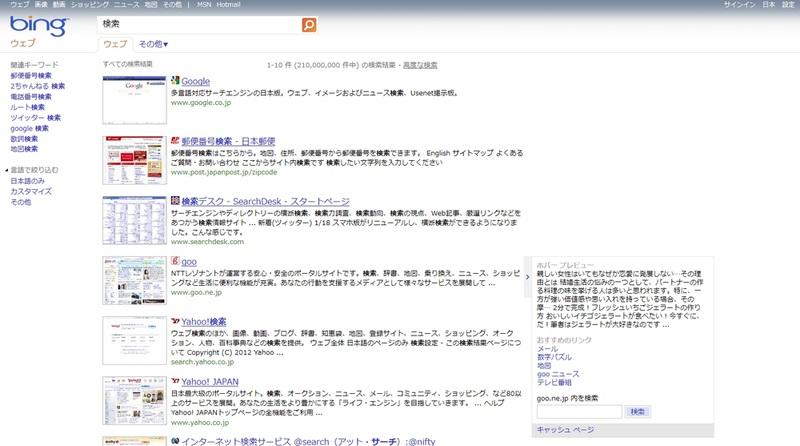Click the www.google.co.jp URL text
Image resolution: width=800 pixels, height=446 pixels.
[201, 103]
